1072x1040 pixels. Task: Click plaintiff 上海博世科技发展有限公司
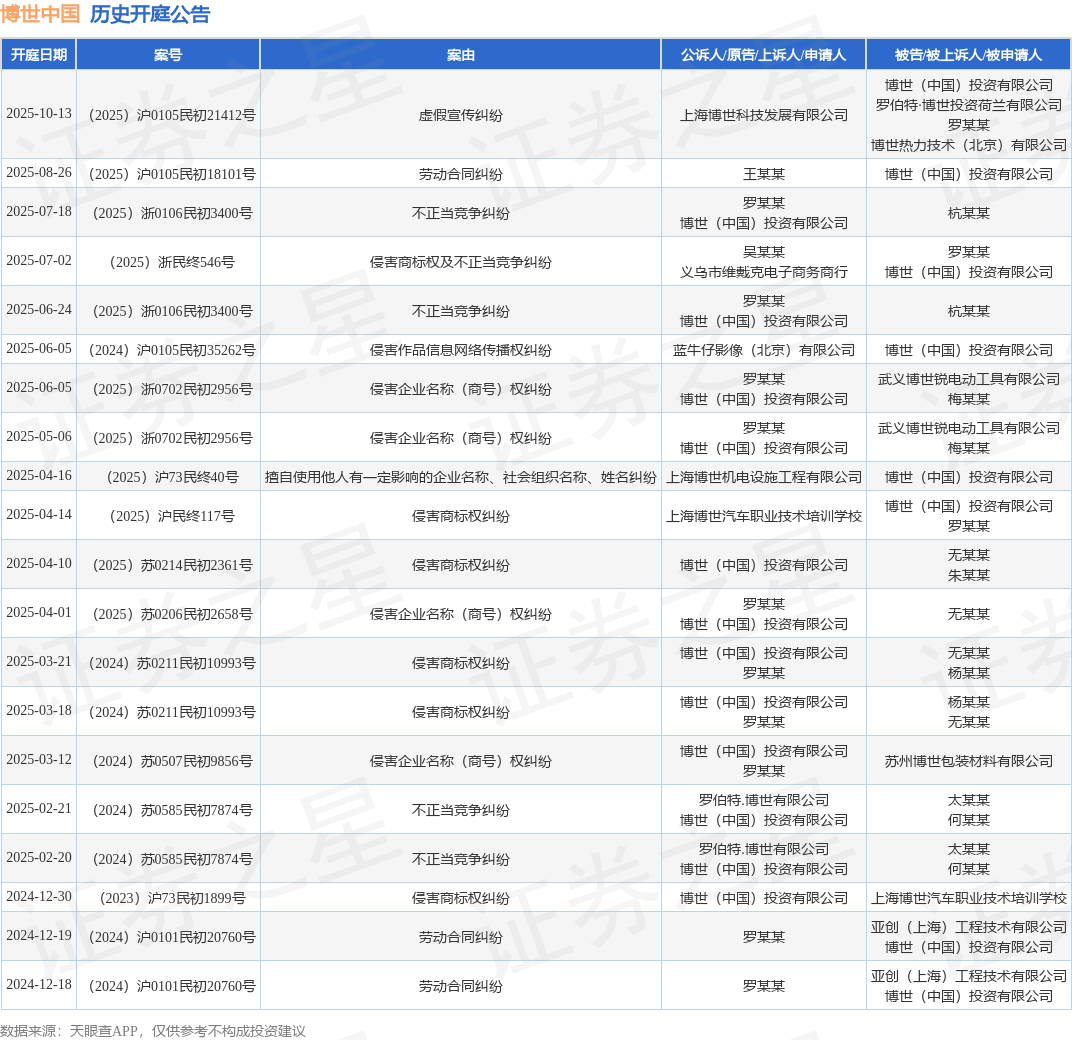764,115
